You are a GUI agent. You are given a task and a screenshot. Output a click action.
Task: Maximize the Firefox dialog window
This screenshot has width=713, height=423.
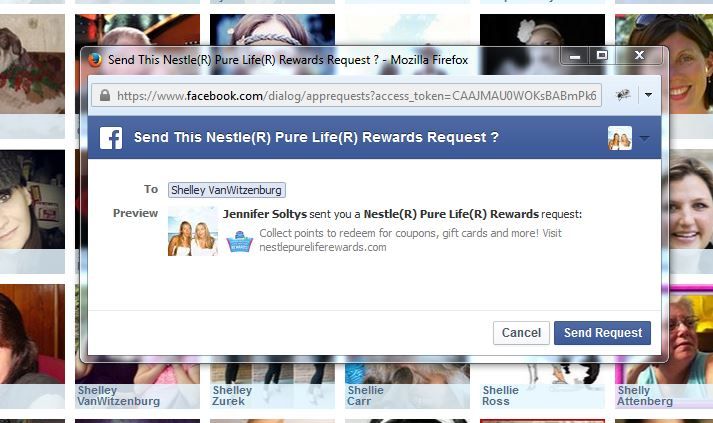coord(602,55)
